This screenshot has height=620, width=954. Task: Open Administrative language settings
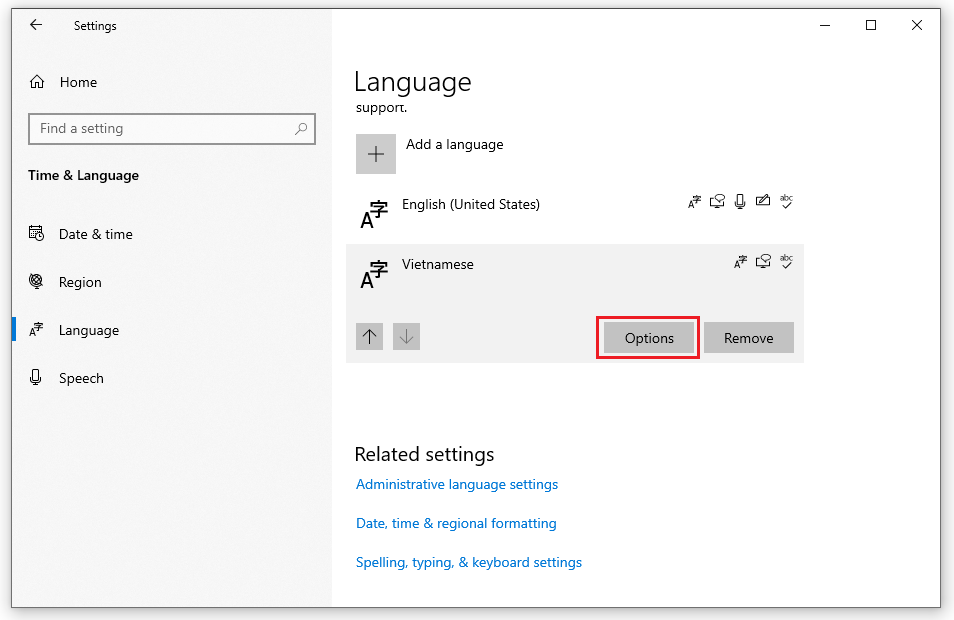tap(456, 484)
